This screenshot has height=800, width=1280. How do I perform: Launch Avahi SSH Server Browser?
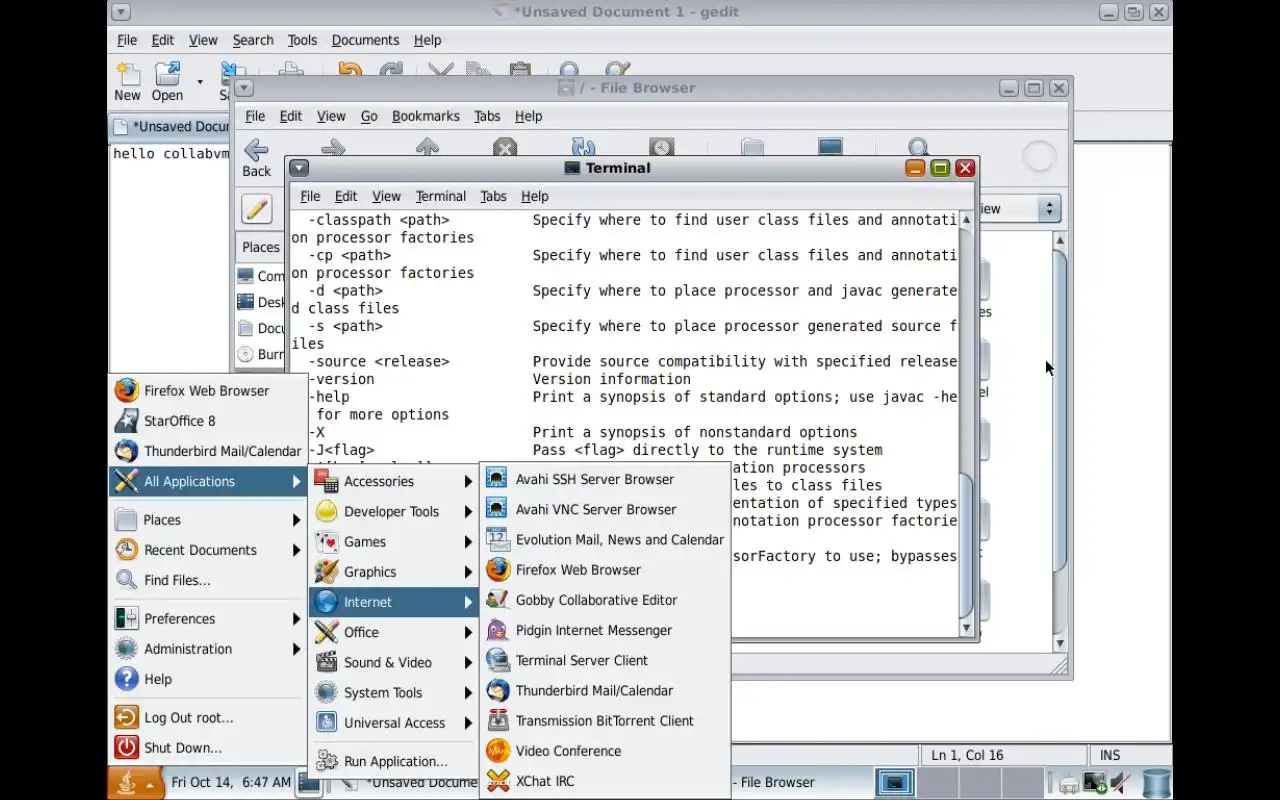(x=605, y=479)
